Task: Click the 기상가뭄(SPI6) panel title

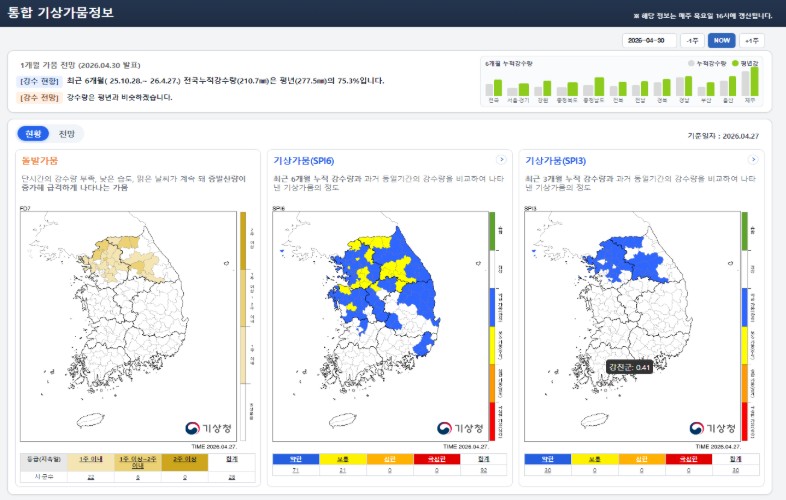Action: 304,160
